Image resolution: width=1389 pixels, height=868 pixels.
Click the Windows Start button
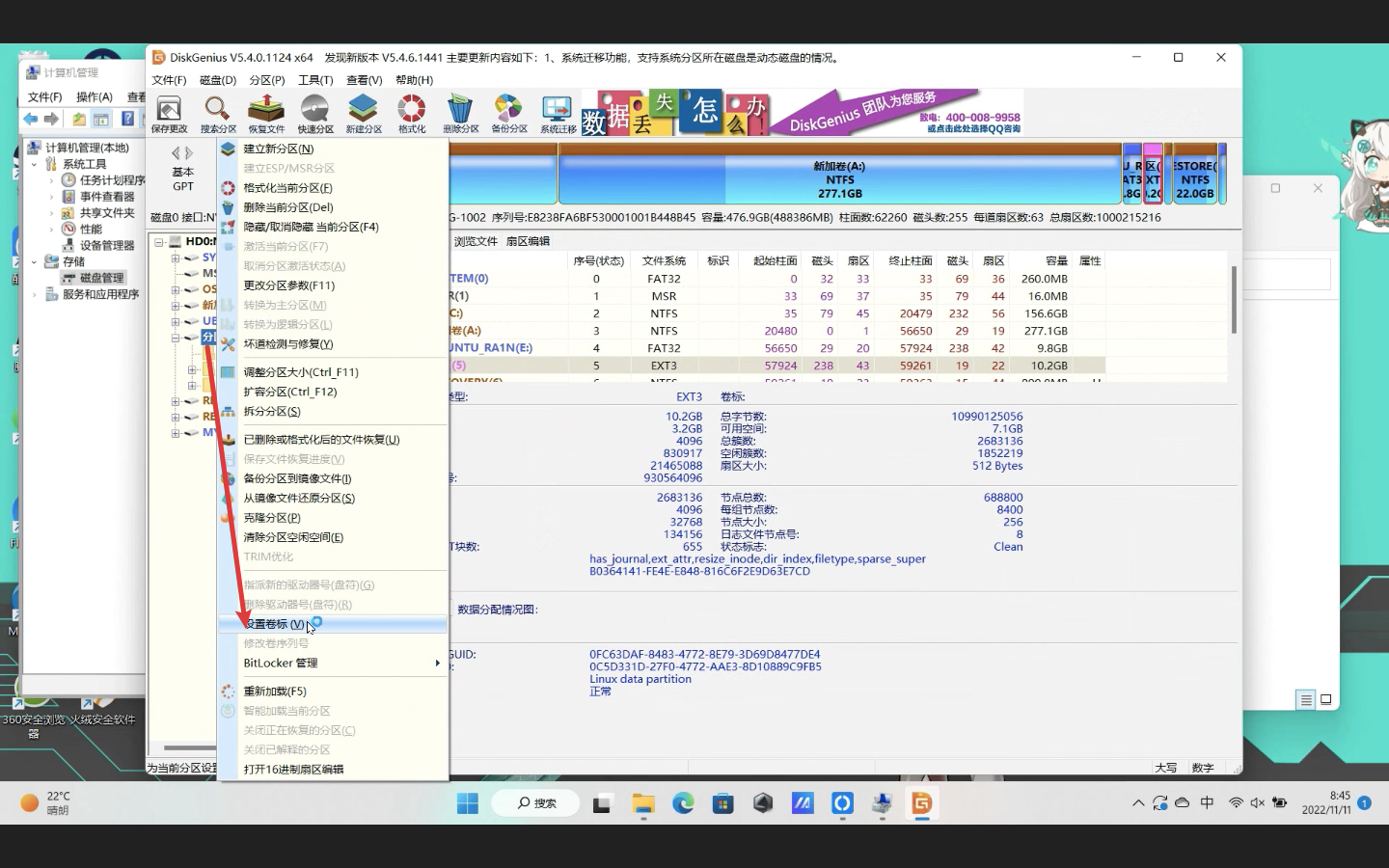pos(468,803)
